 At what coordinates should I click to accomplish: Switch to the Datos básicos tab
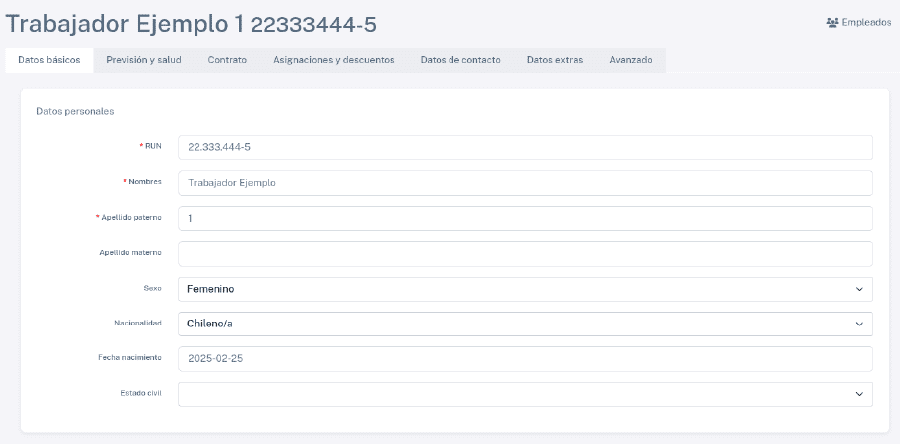coord(49,60)
